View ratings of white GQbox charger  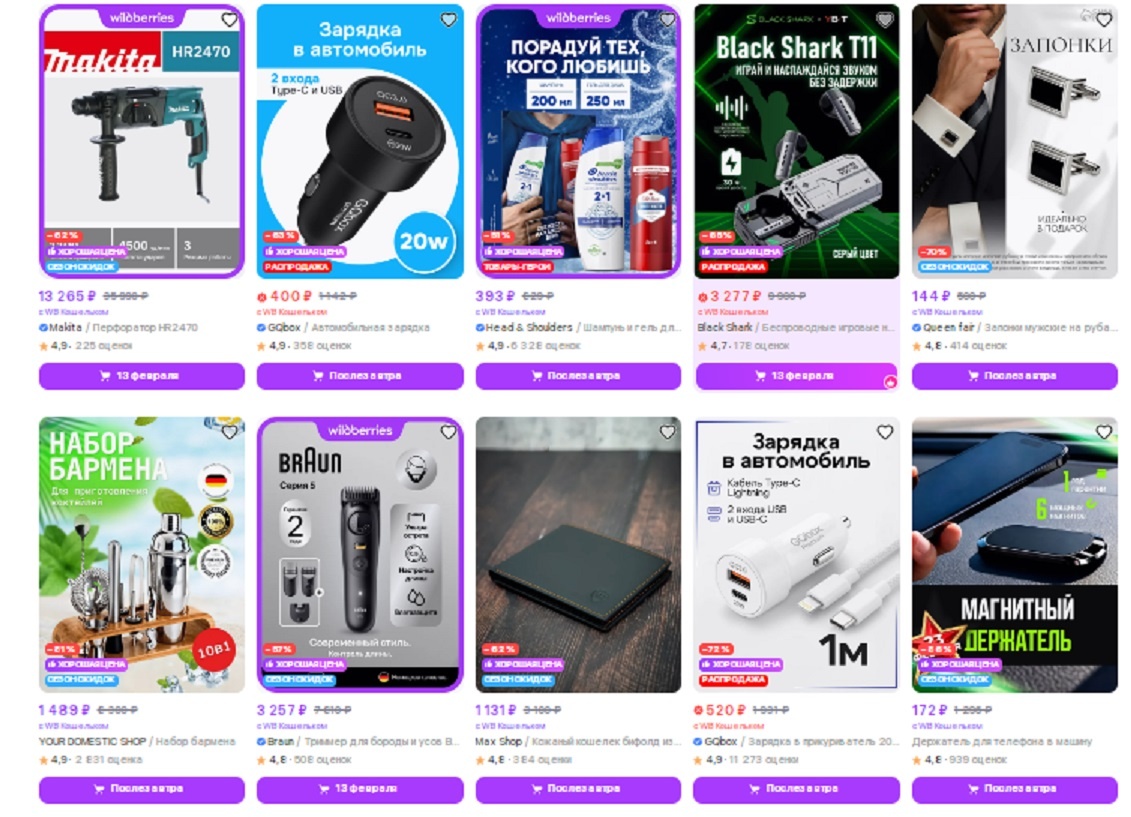tap(746, 760)
